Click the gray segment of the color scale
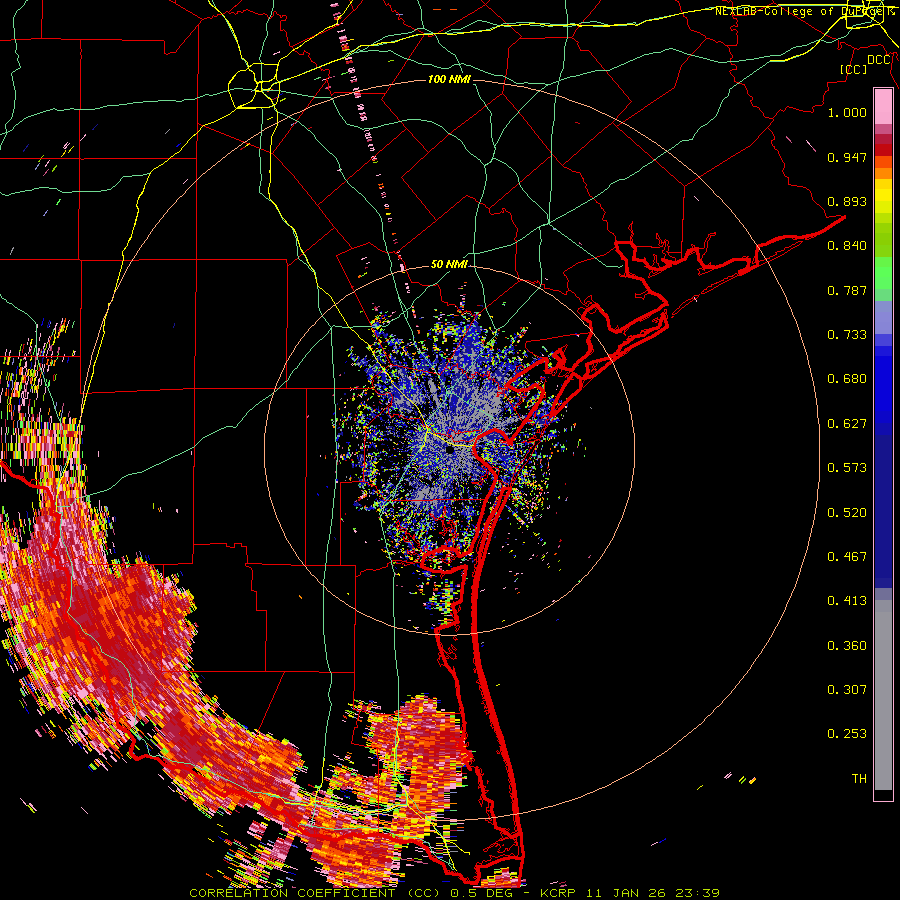 [x=883, y=695]
